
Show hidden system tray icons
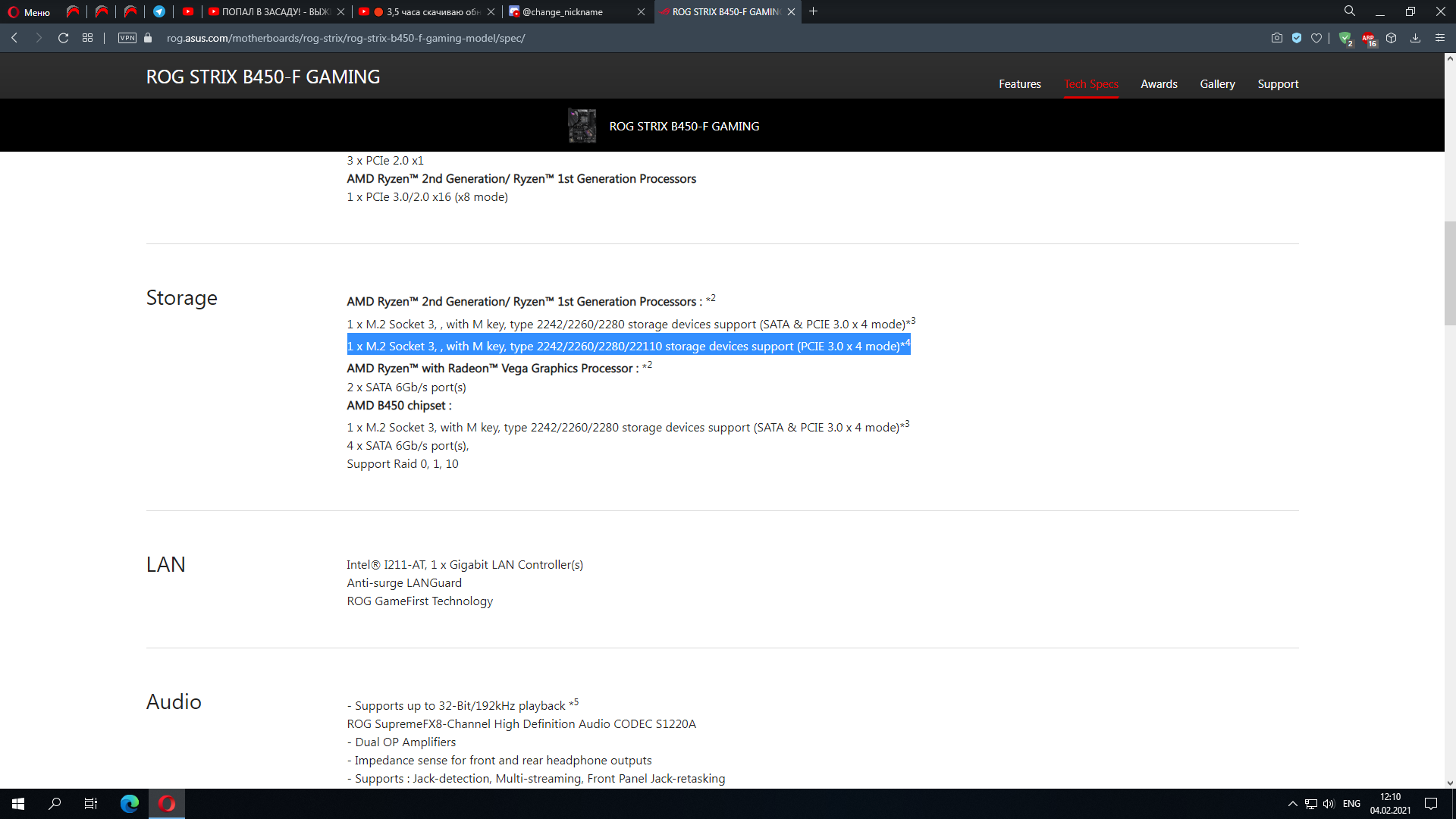tap(1293, 804)
